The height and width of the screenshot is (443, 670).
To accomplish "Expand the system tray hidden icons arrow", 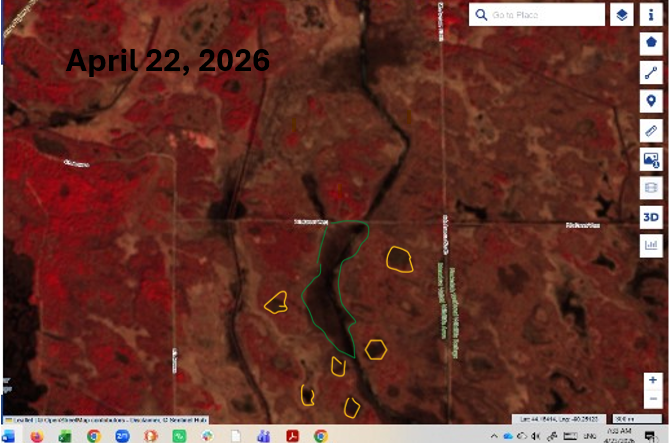I will 496,436.
